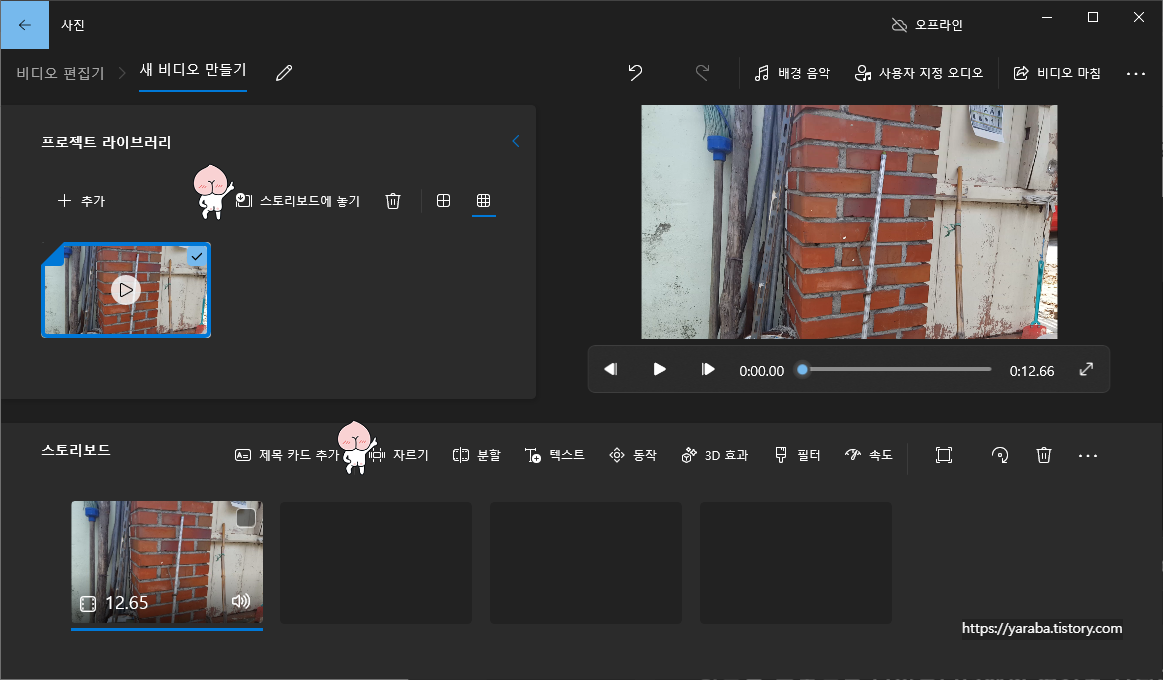The image size is (1163, 680).
Task: Uncheck the library video clip checkbox
Action: tap(197, 257)
